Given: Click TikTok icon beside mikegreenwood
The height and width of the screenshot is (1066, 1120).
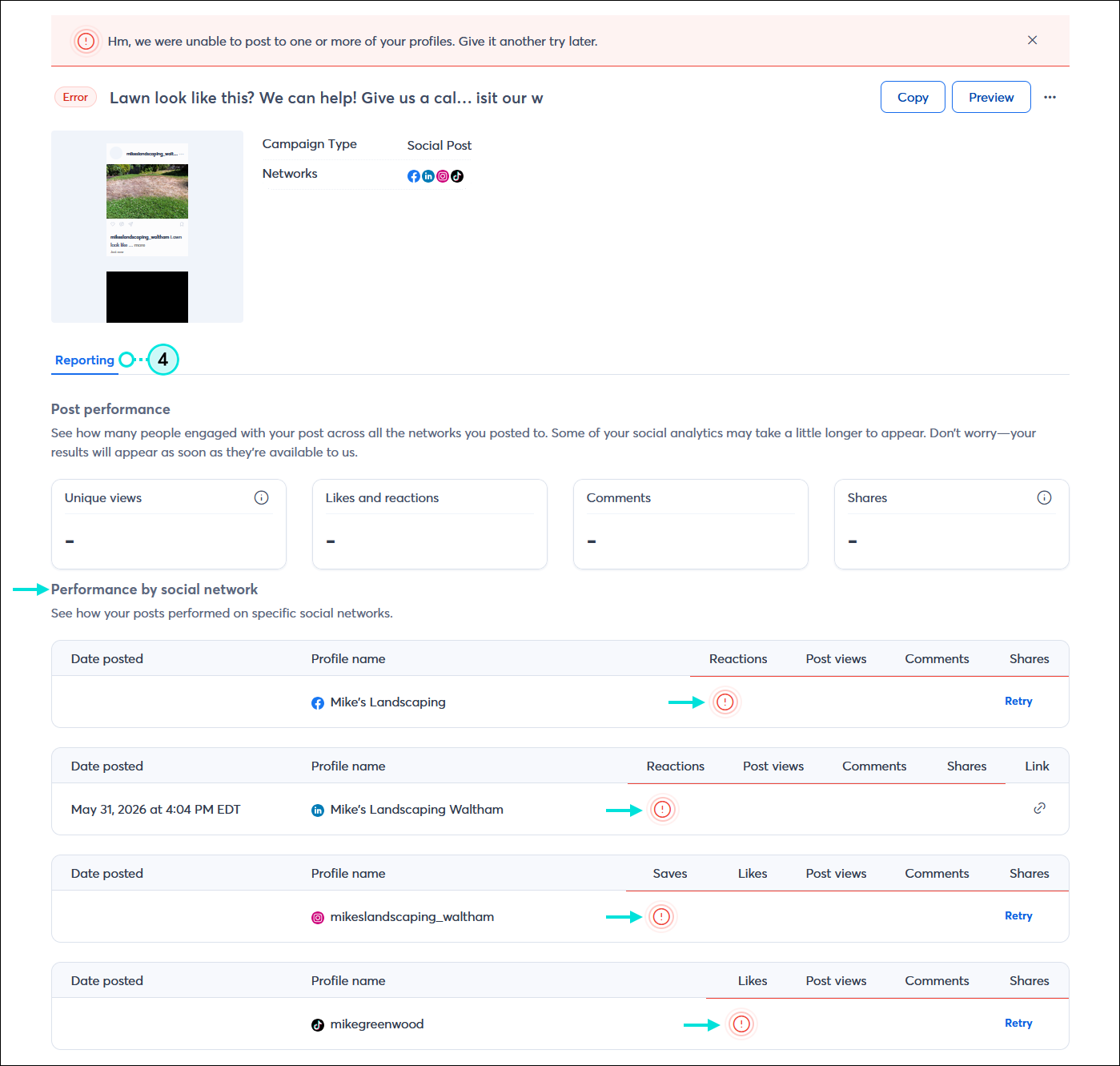Looking at the screenshot, I should [318, 1025].
